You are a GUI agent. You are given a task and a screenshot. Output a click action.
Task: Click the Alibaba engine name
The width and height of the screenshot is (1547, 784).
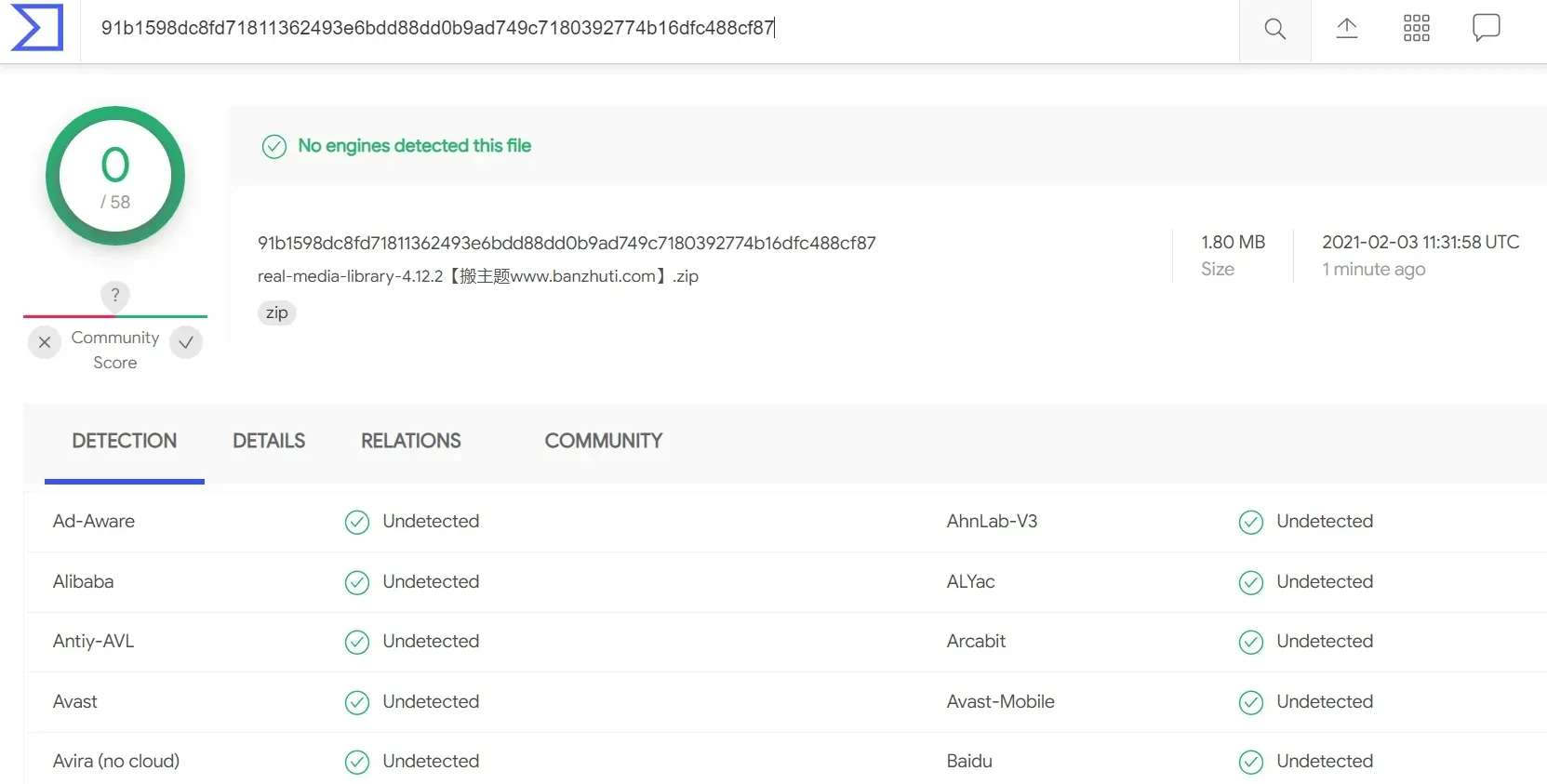pos(84,581)
